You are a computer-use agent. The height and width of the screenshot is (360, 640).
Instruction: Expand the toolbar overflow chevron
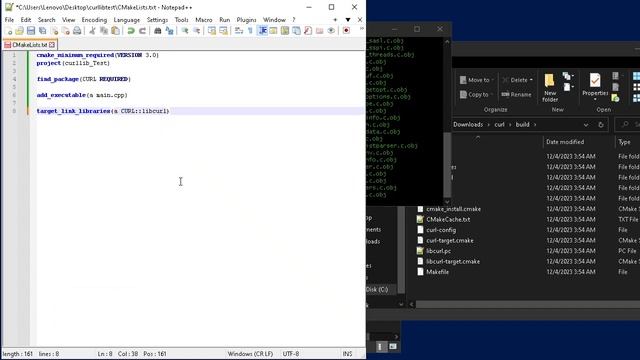(x=361, y=29)
